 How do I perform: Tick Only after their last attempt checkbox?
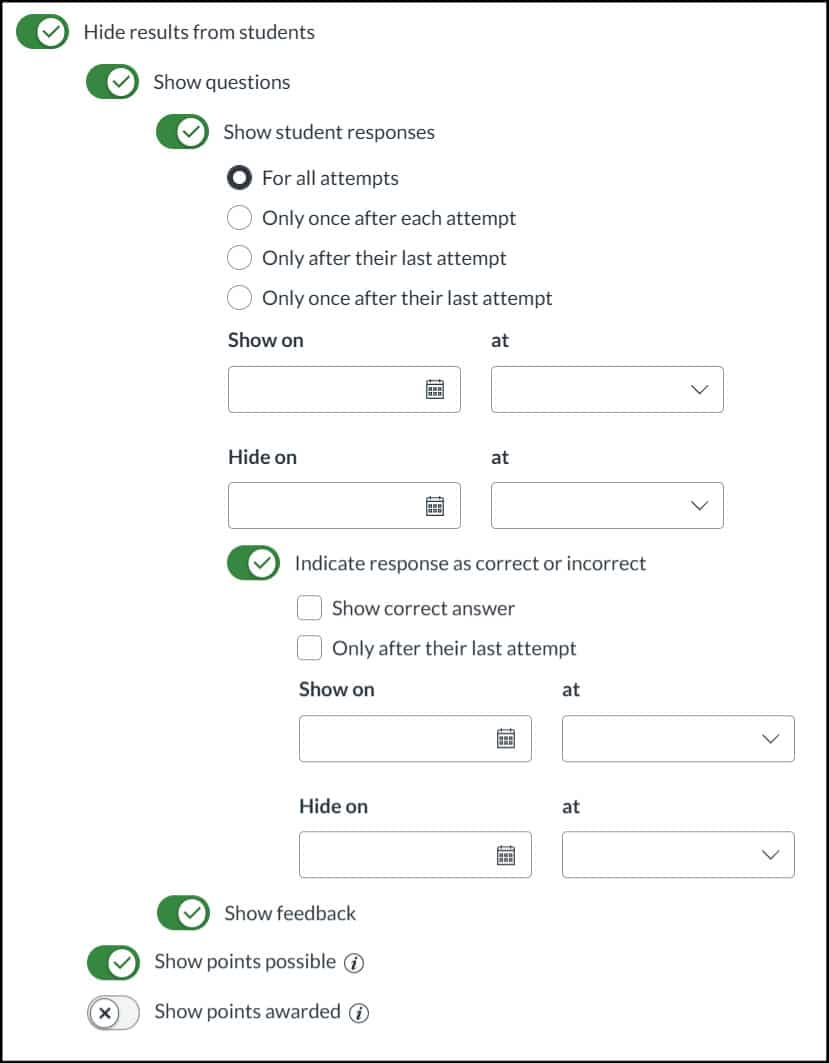pyautogui.click(x=310, y=648)
